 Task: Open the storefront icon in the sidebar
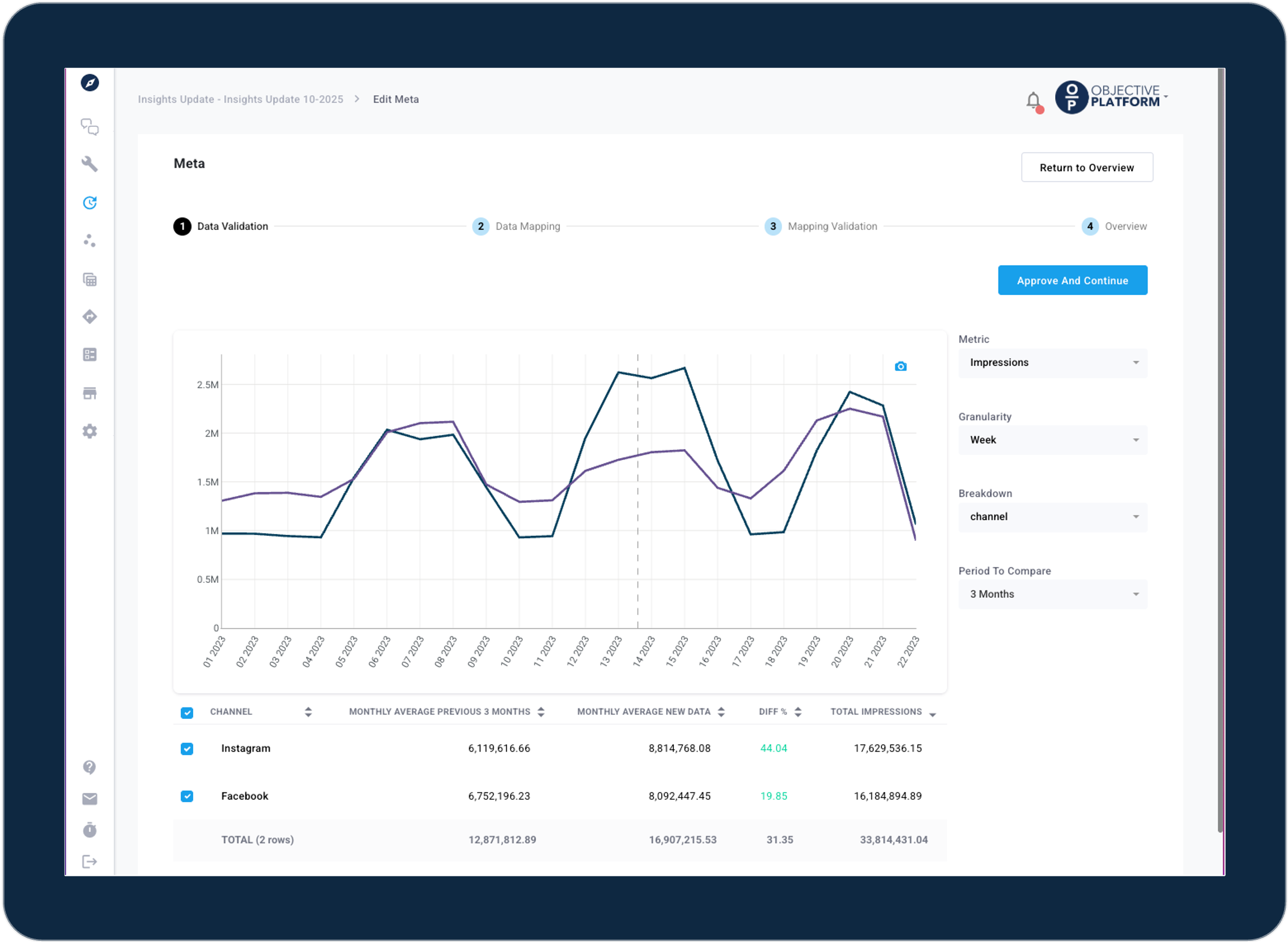pyautogui.click(x=90, y=393)
